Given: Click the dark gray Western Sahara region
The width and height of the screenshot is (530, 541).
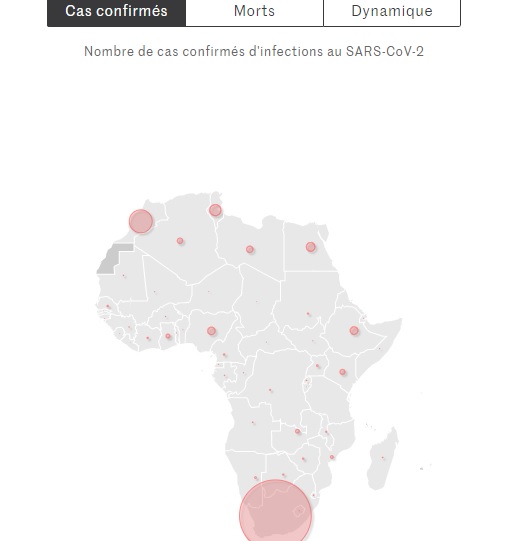Looking at the screenshot, I should coord(113,259).
